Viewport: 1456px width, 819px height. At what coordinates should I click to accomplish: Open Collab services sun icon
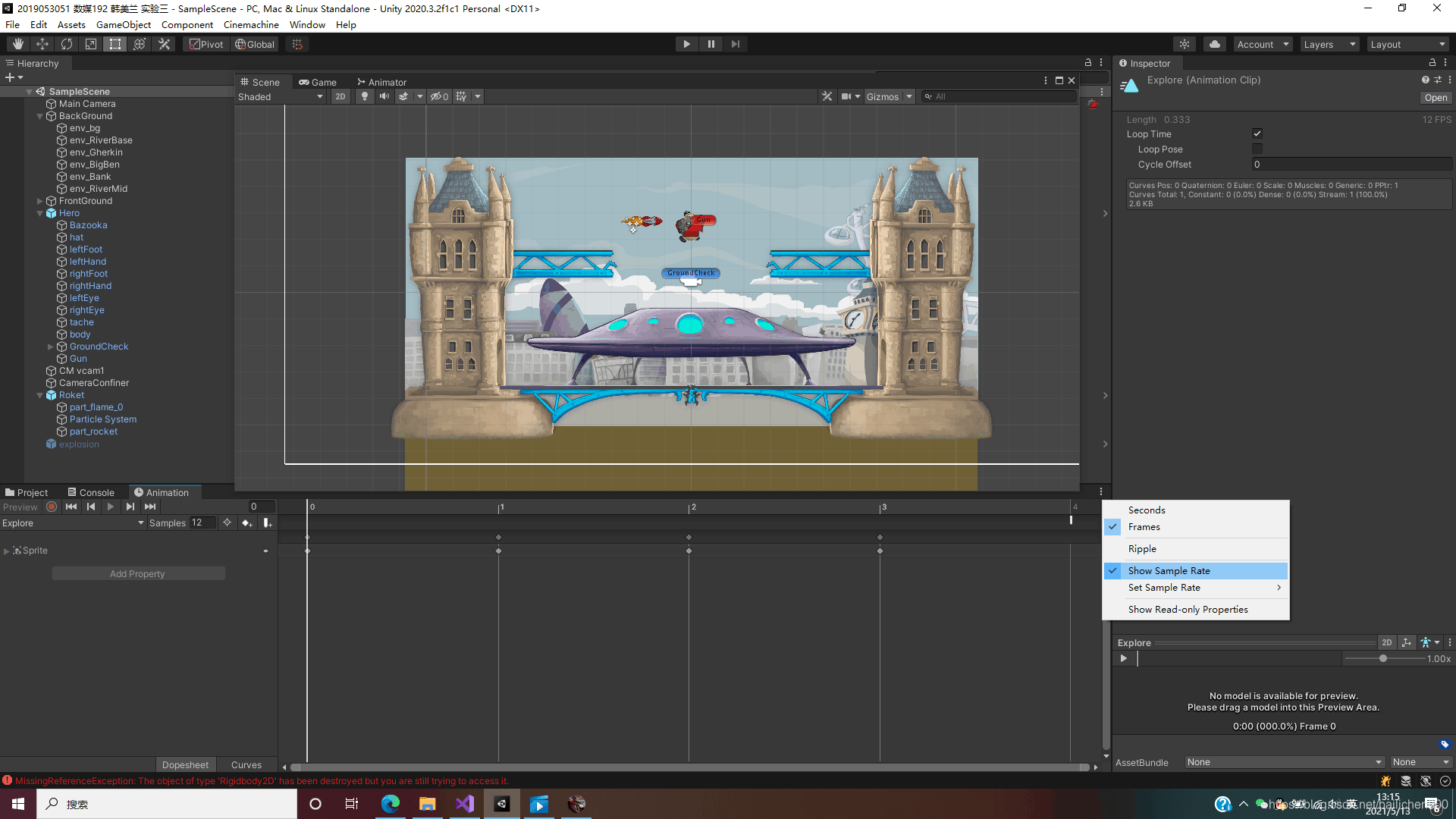pos(1185,44)
